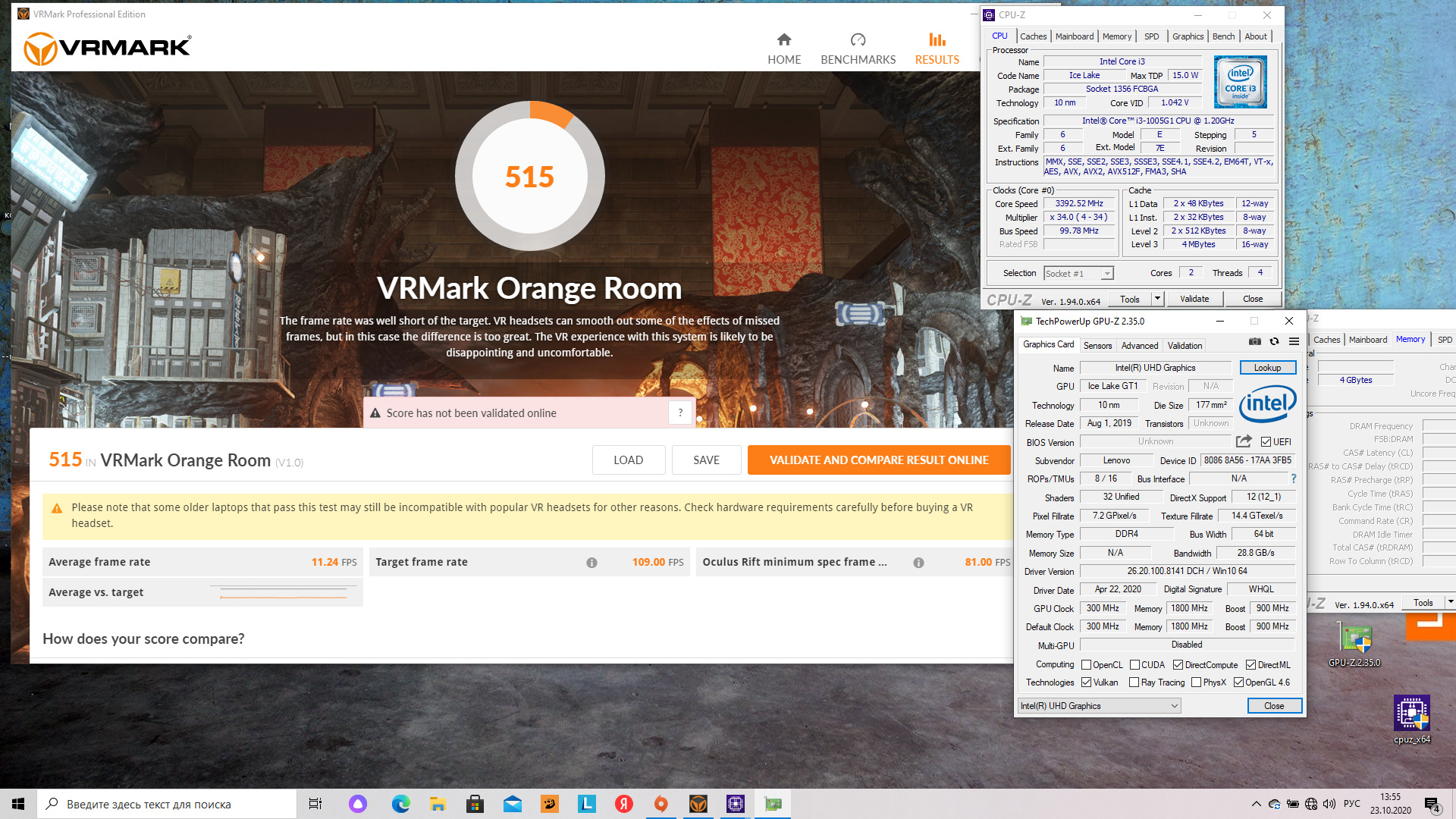Screen dimensions: 1456x819
Task: Open the action center notifications icon
Action: point(1432,804)
